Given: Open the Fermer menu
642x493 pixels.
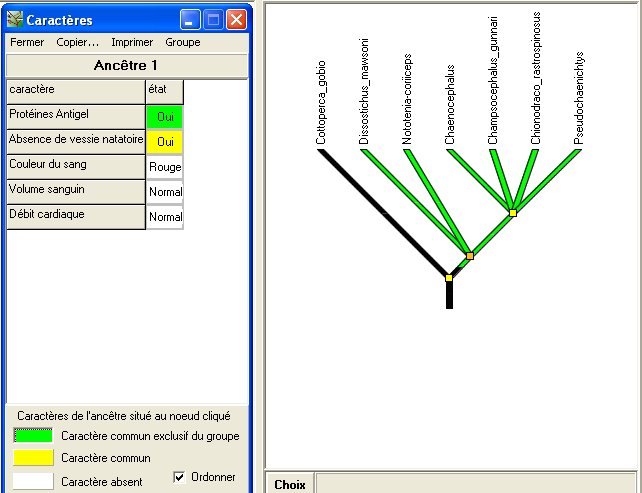Looking at the screenshot, I should click(x=26, y=42).
